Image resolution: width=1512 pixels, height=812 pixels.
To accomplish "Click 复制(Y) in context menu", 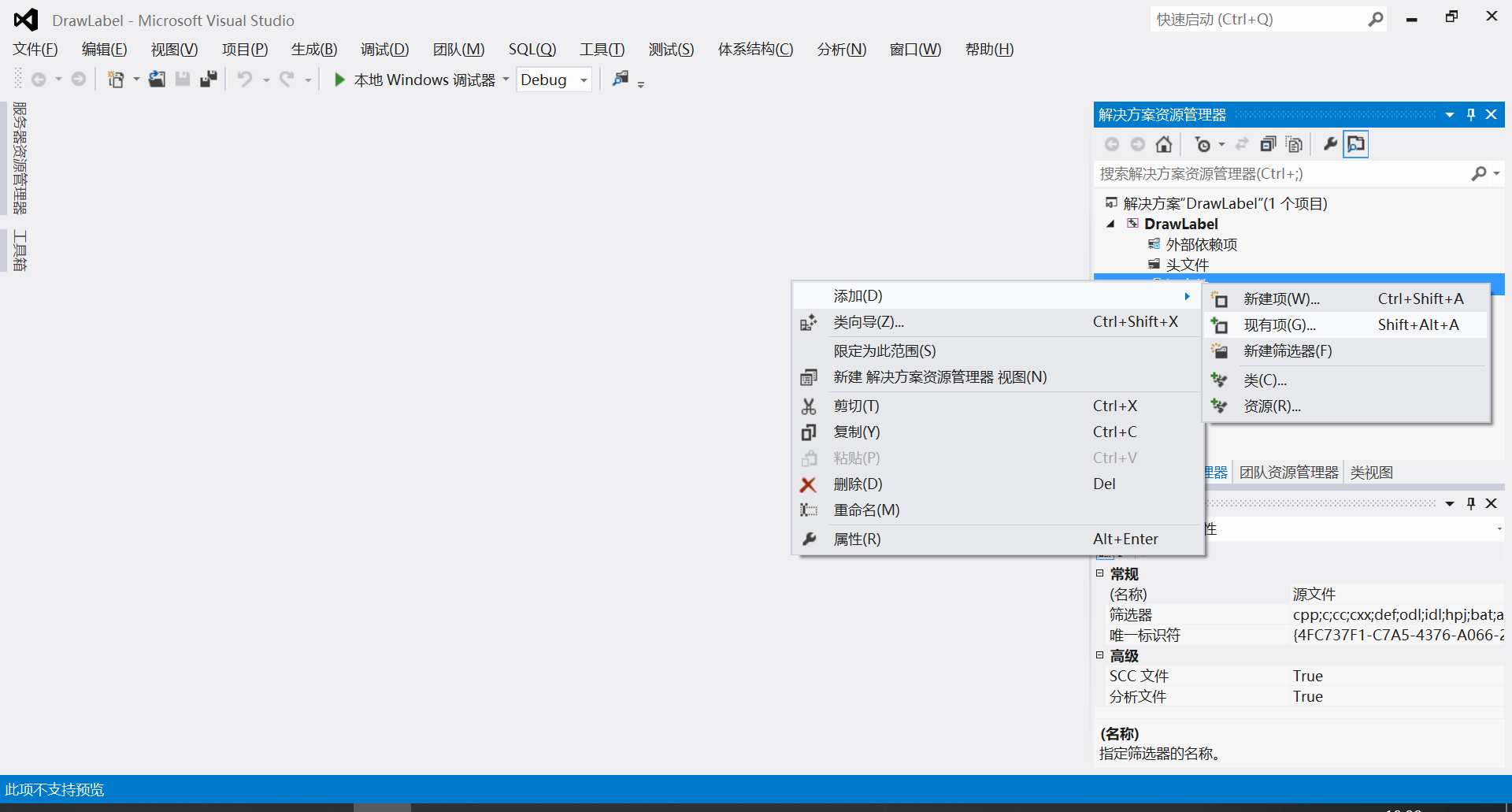I will point(998,432).
